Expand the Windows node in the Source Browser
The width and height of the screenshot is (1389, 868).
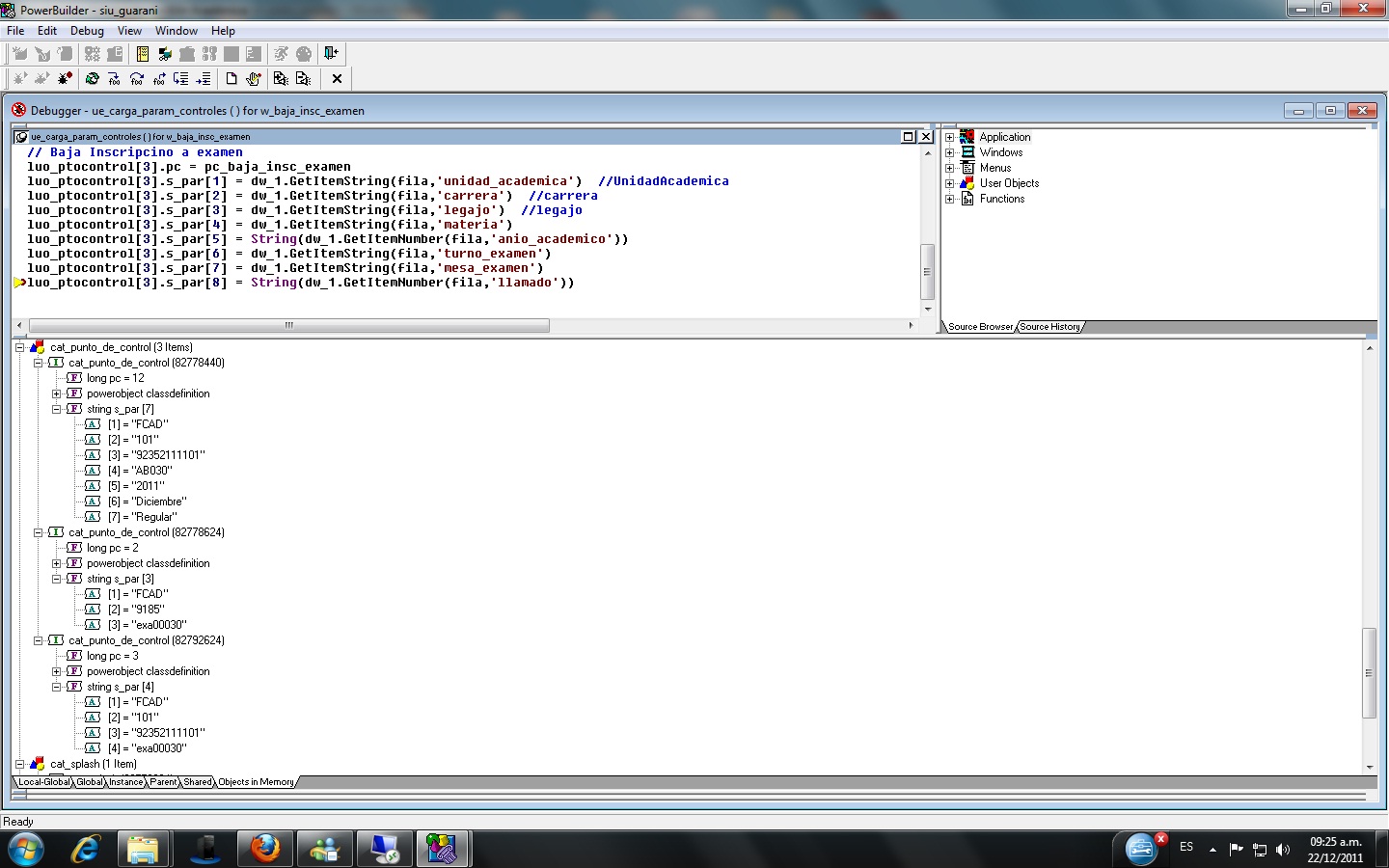click(949, 152)
